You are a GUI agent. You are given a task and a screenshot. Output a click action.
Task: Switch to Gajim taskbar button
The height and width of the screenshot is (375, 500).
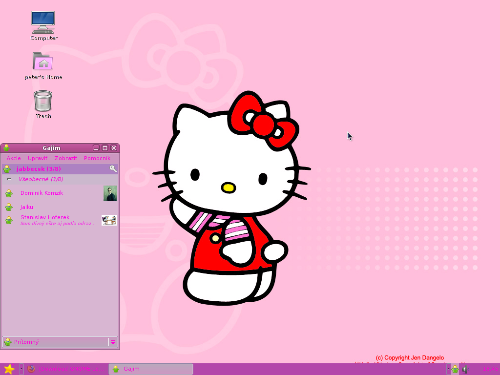point(151,369)
